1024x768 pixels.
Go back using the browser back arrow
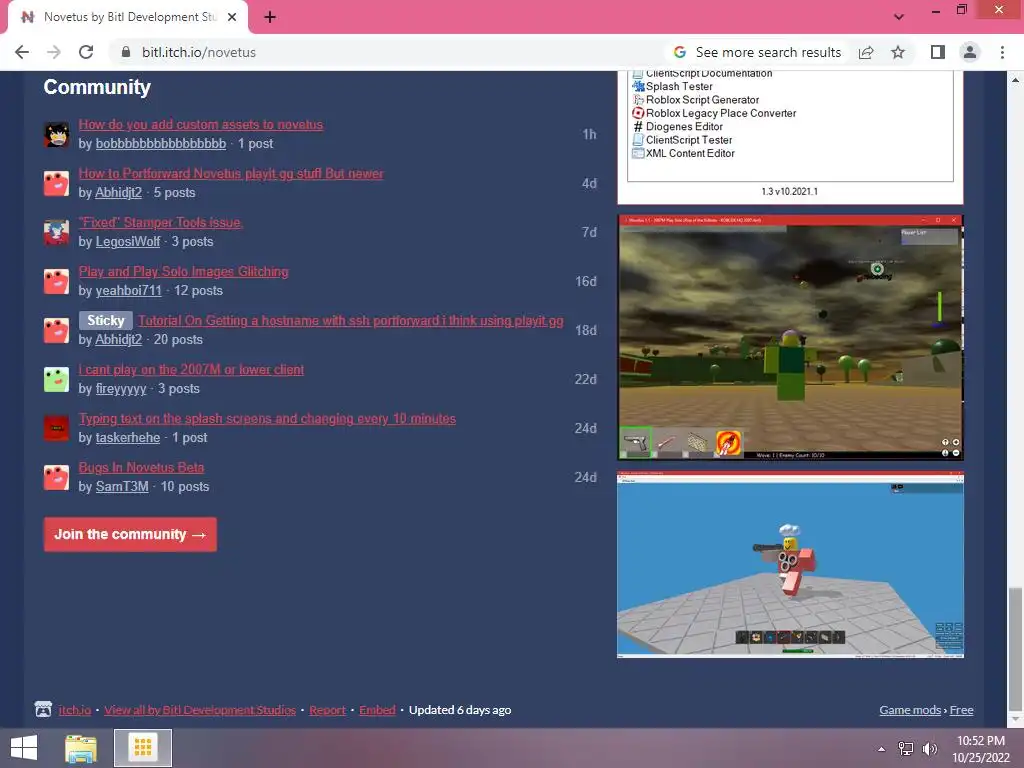(22, 52)
